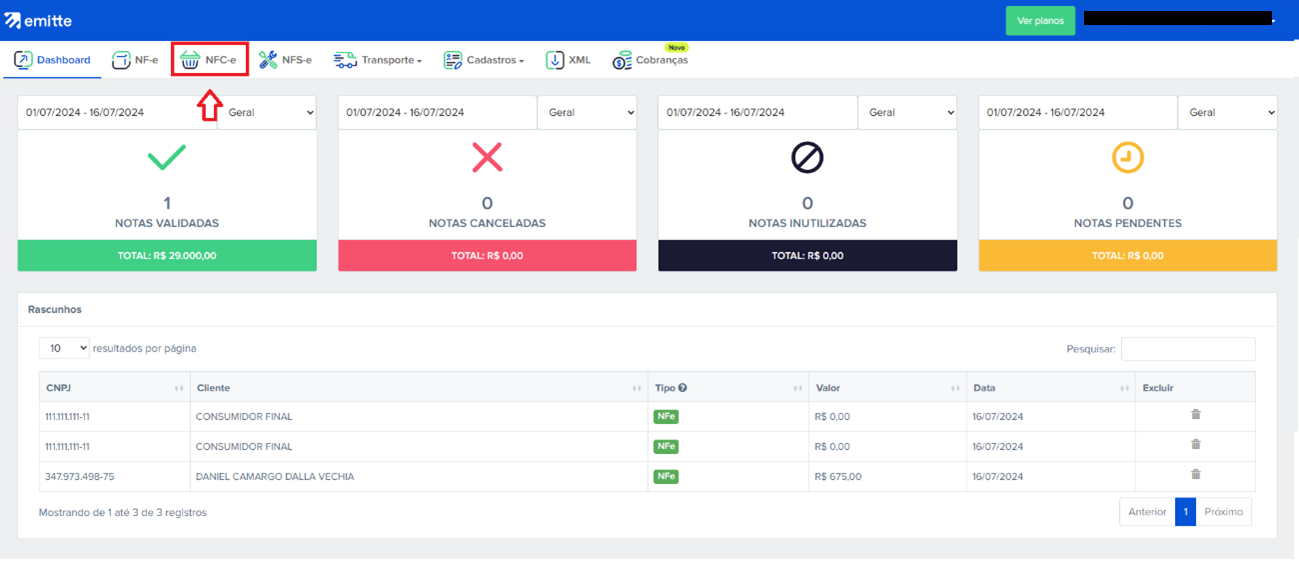Screen dimensions: 1299x563
Task: Switch to the Dashboard tab
Action: [x=52, y=60]
